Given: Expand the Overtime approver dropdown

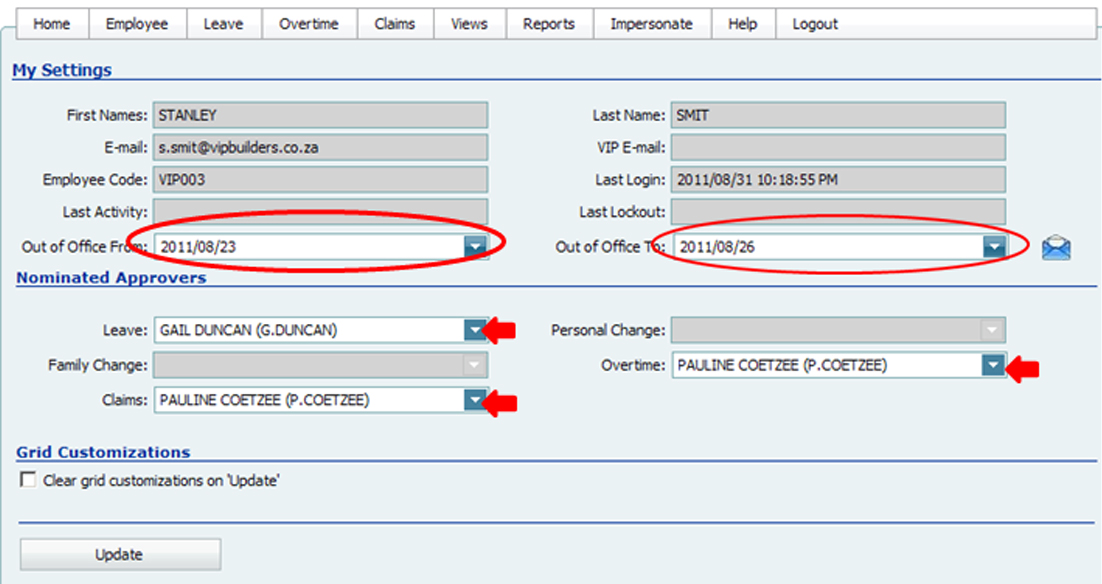Looking at the screenshot, I should click(x=992, y=366).
